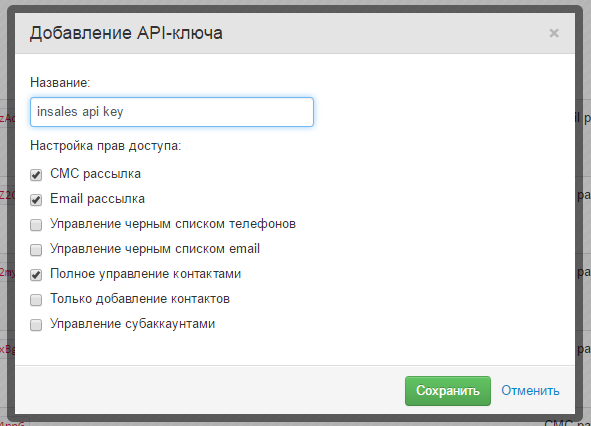The height and width of the screenshot is (426, 591).
Task: Enable the черным списком телефонов checkbox
Action: point(36,225)
